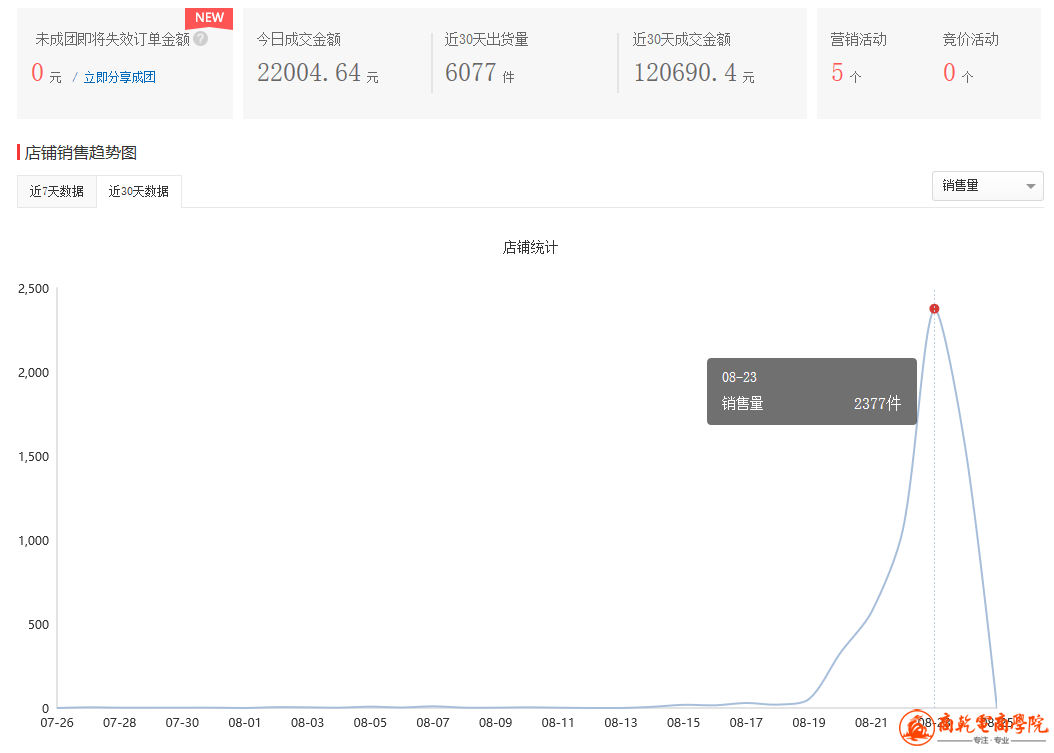Click the red data point at chart peak
Screen dimensions: 1054x753
click(x=934, y=309)
